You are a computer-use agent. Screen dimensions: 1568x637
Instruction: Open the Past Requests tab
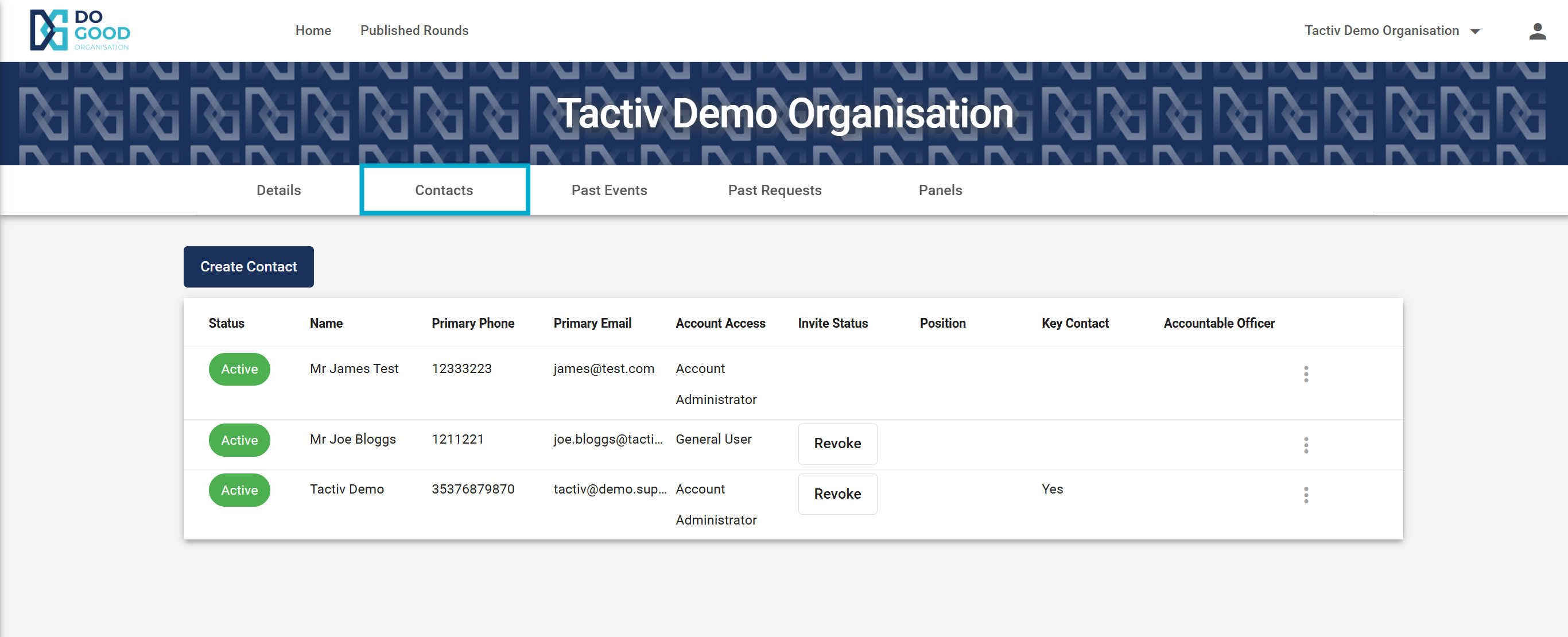tap(774, 191)
